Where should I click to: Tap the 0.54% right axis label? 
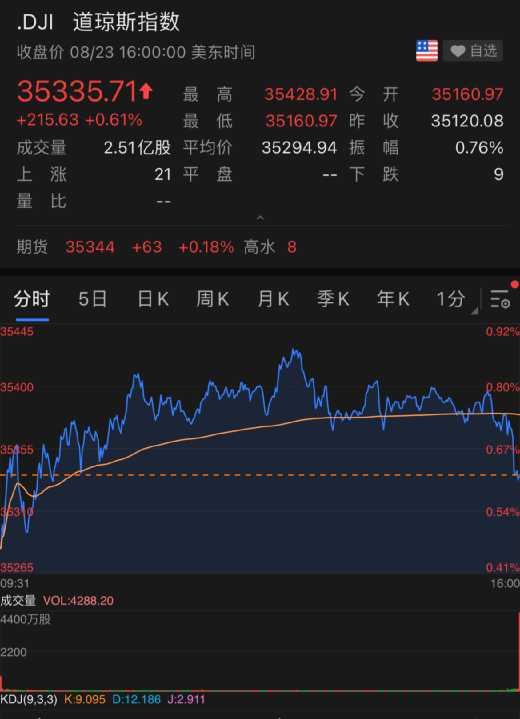click(503, 512)
